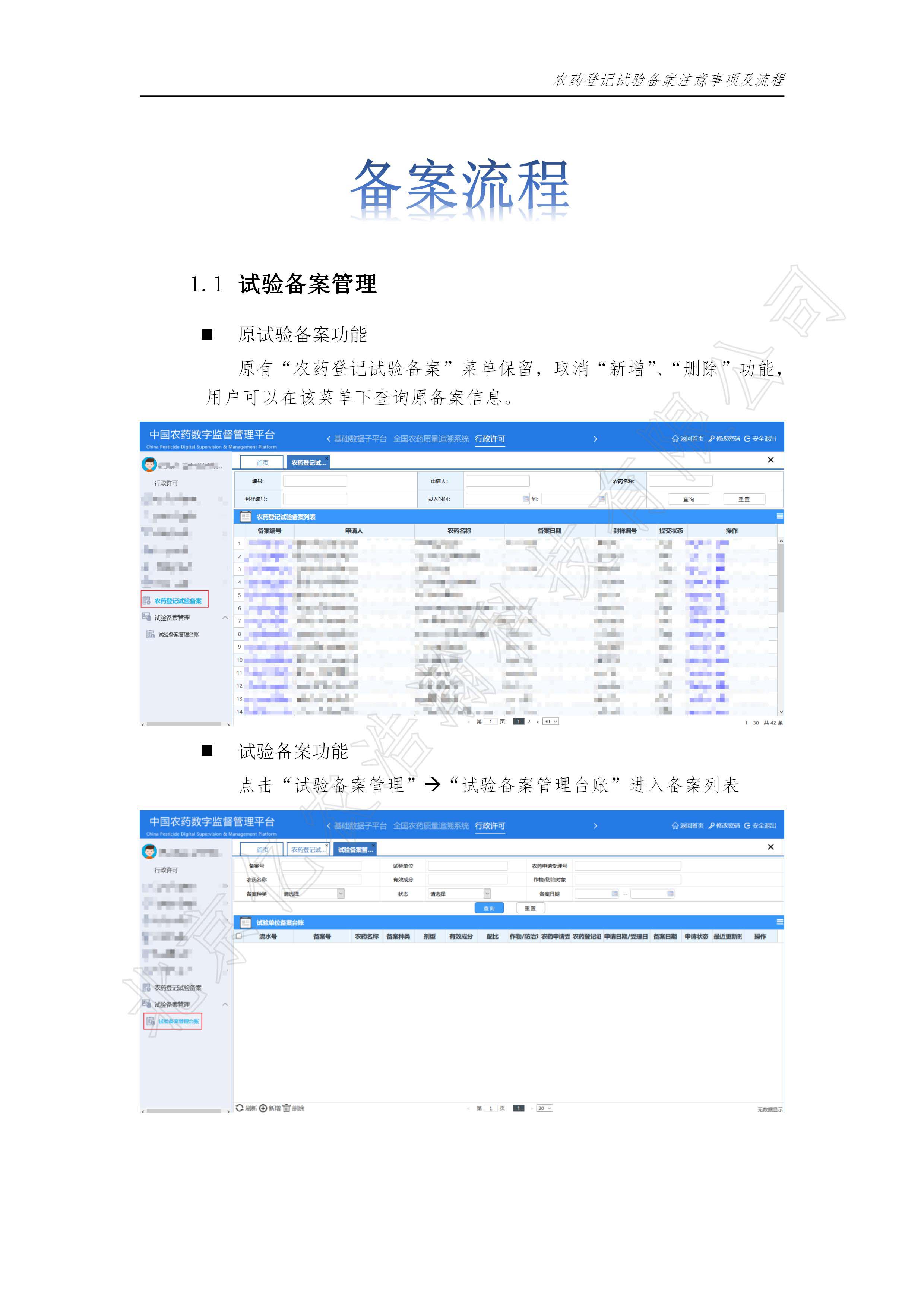Image resolution: width=924 pixels, height=1307 pixels.
Task: Select 农药登记试... tab in 试验单位备案台账 screenshot
Action: 308,849
